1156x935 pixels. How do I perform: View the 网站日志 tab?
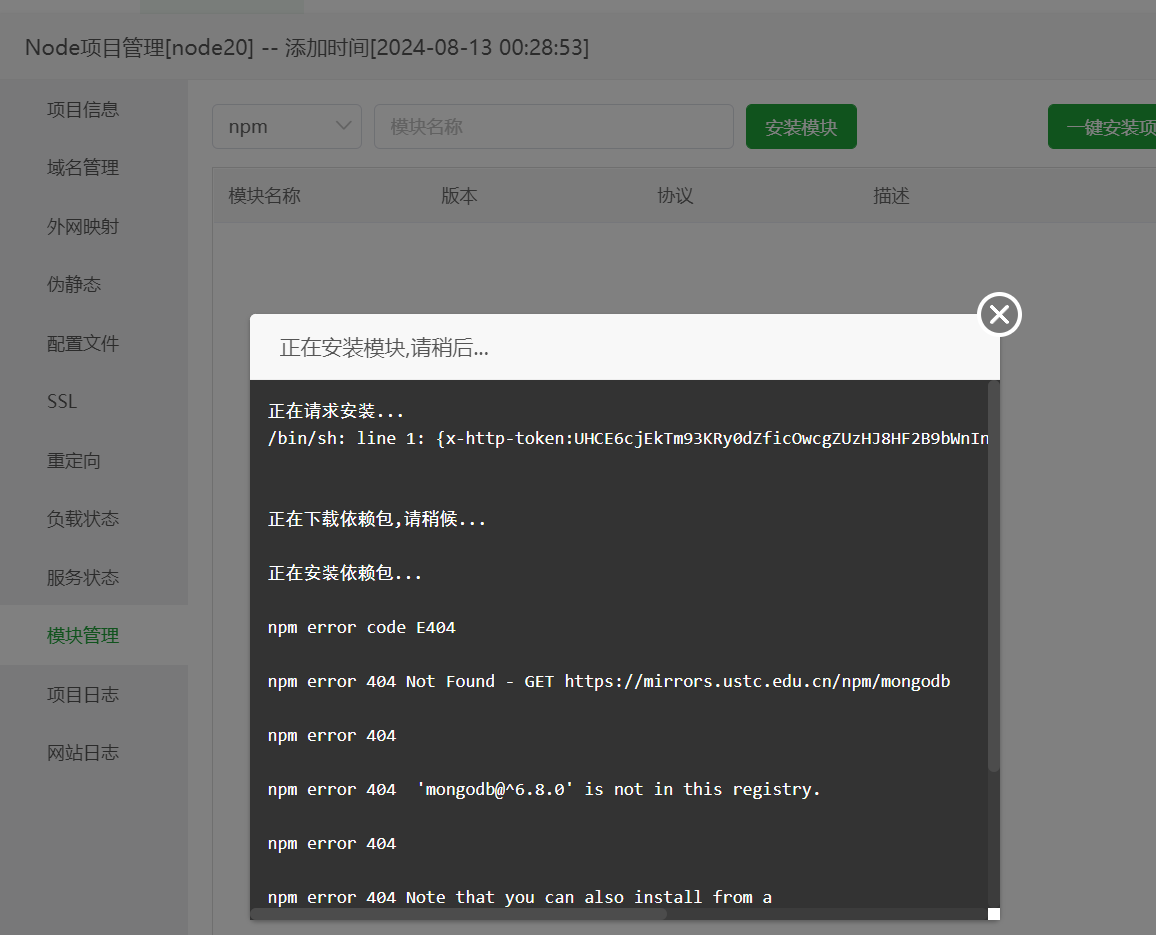[94, 753]
